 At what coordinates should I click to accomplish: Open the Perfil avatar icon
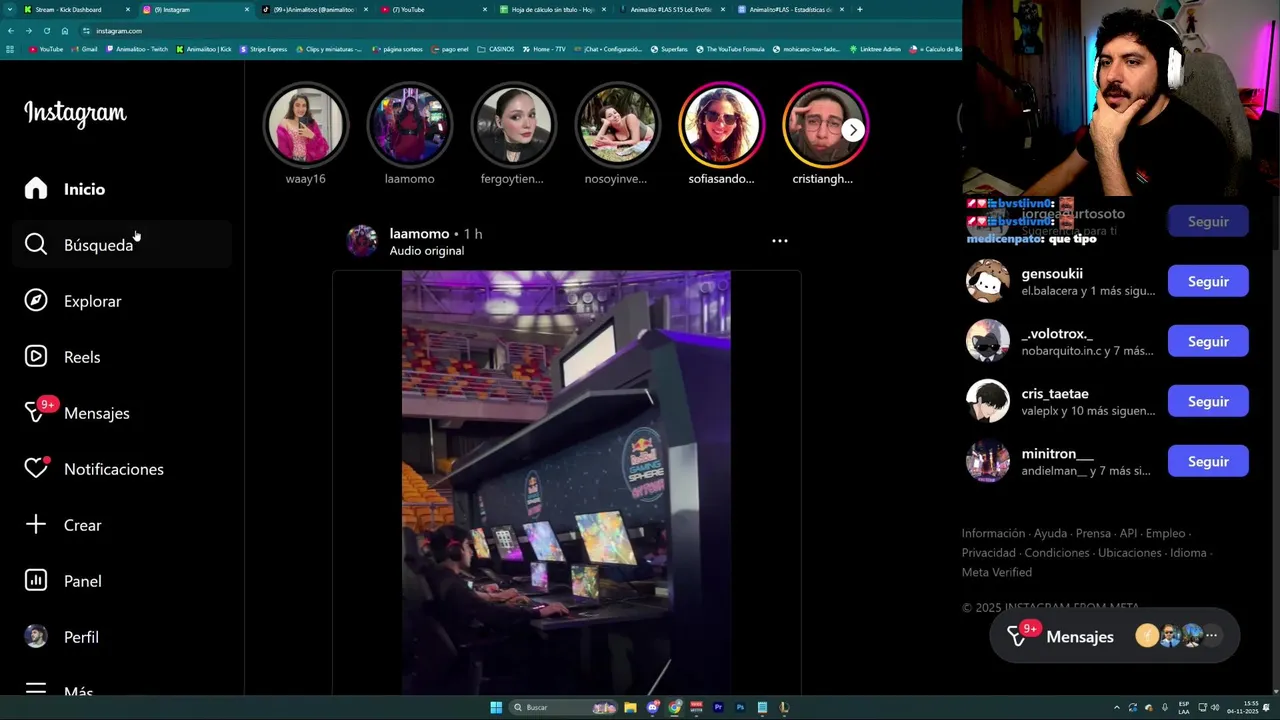pyautogui.click(x=36, y=637)
